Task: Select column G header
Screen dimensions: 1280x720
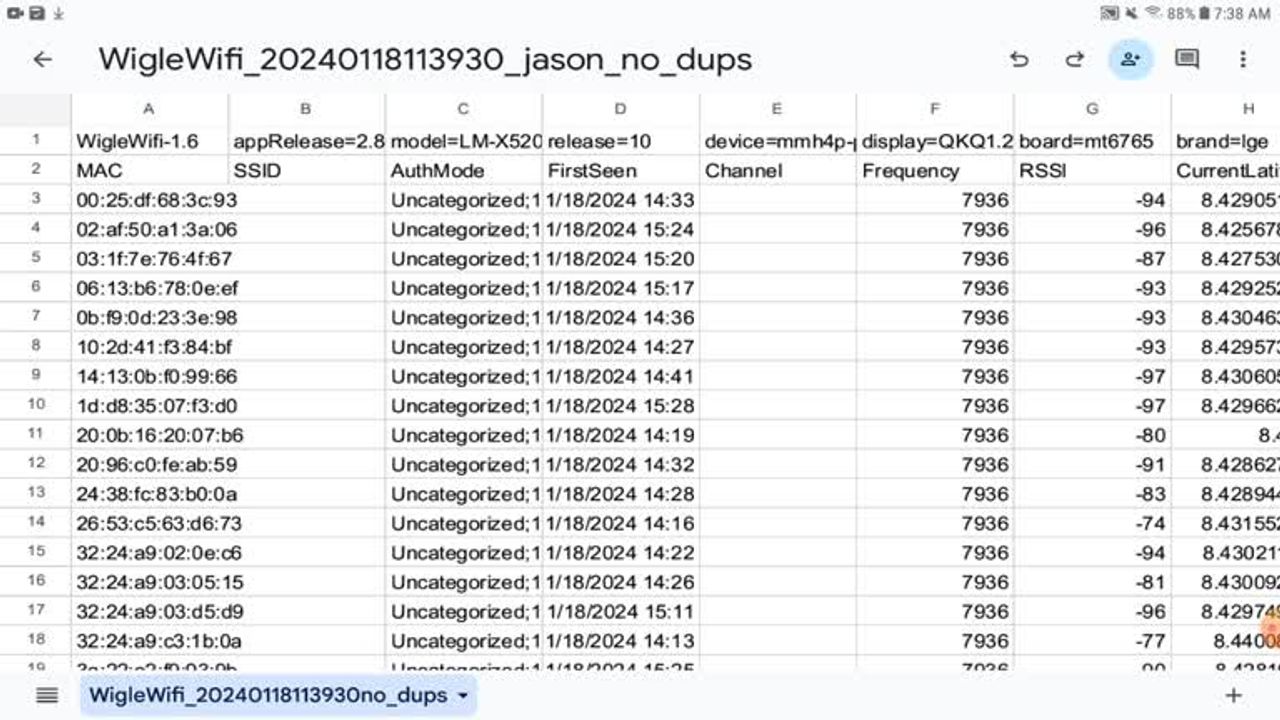Action: point(1092,109)
